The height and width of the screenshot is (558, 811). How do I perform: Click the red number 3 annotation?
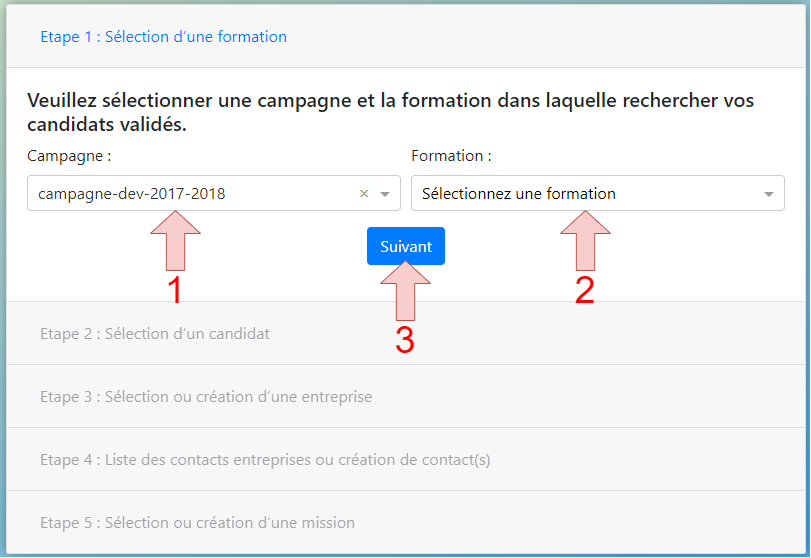pyautogui.click(x=405, y=340)
